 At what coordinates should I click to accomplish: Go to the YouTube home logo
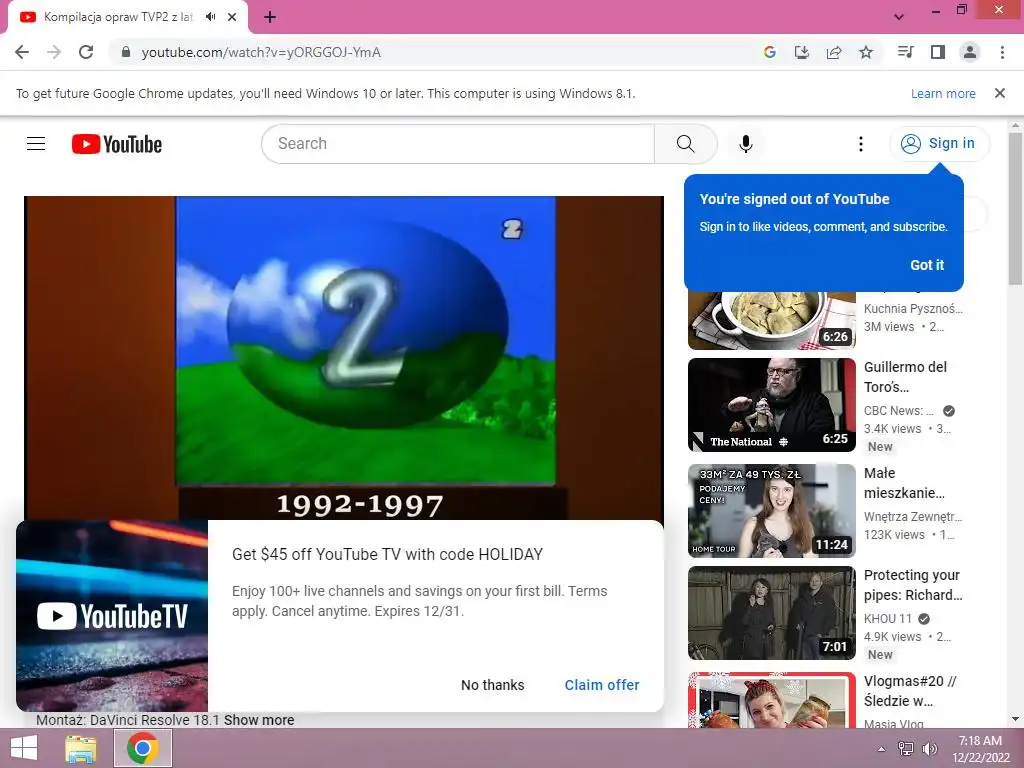click(x=117, y=144)
